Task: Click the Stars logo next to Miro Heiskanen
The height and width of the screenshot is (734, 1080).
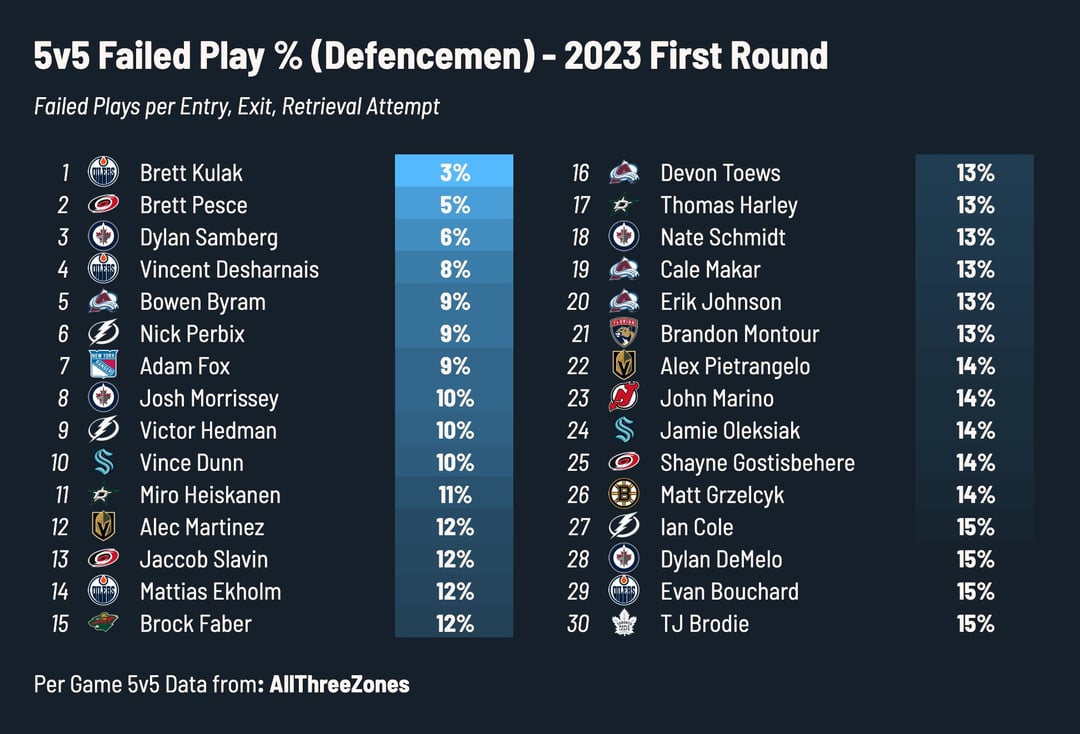Action: [103, 495]
